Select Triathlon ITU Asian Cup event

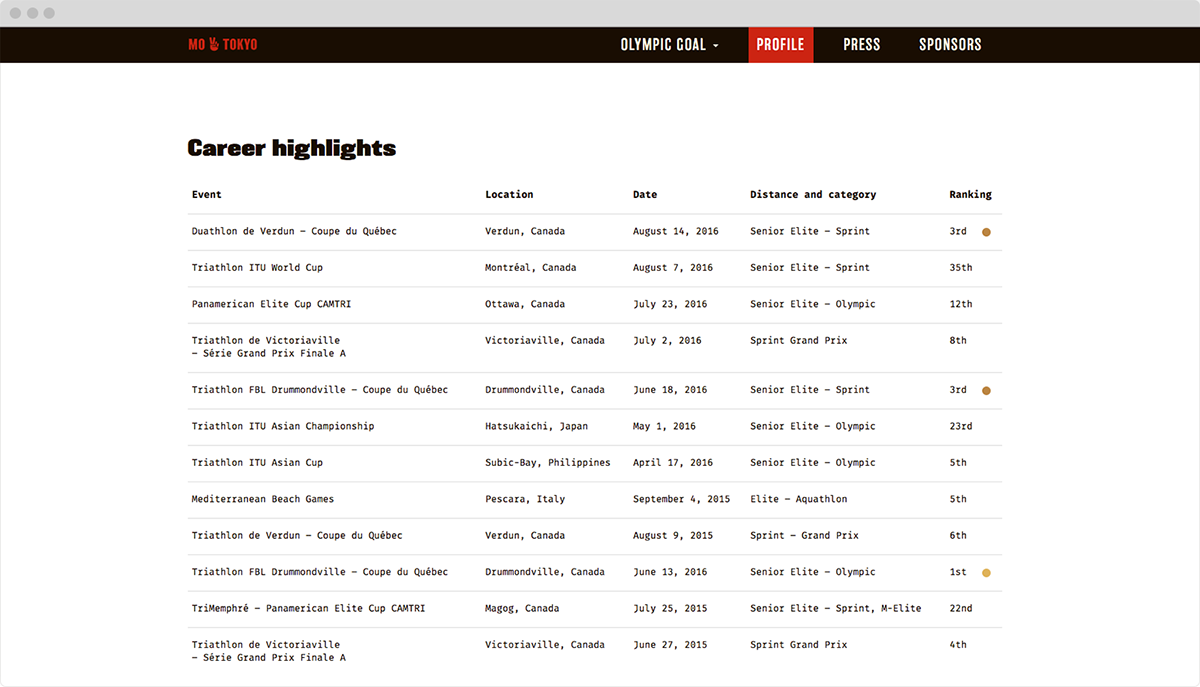pos(257,463)
